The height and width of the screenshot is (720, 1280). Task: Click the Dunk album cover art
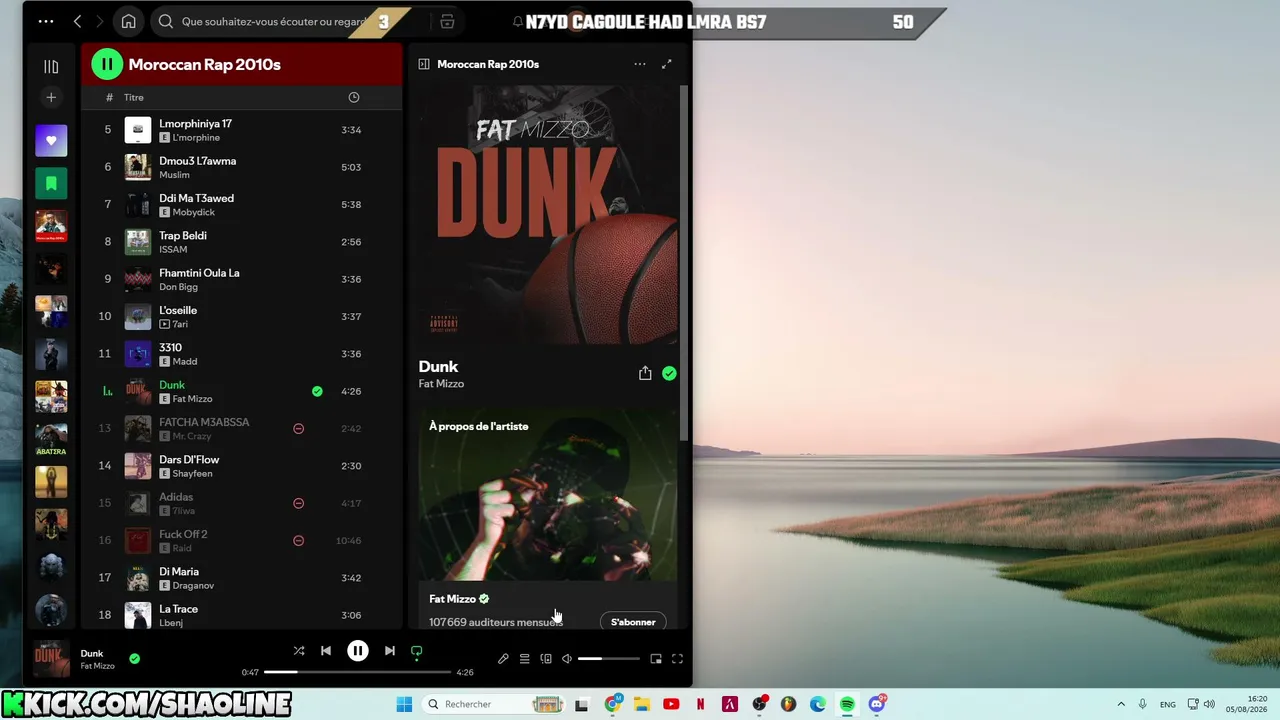(548, 214)
